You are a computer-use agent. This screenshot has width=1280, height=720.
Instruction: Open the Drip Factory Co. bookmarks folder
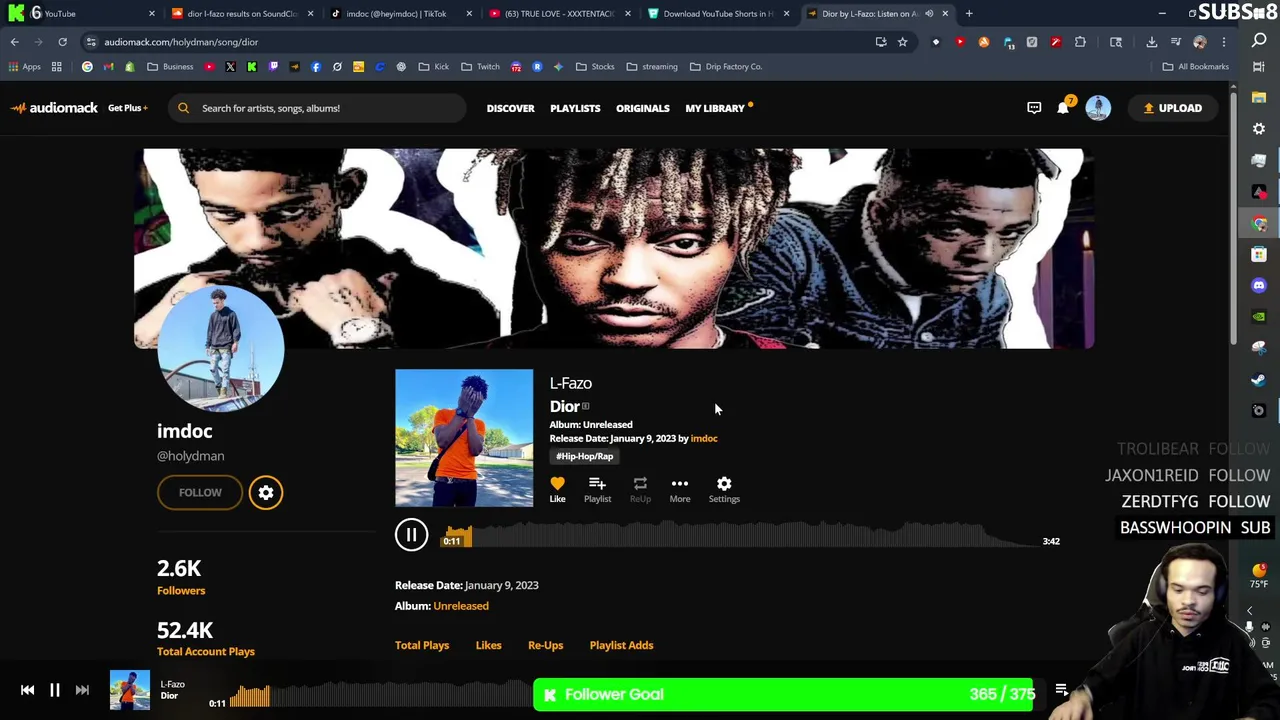tap(726, 67)
